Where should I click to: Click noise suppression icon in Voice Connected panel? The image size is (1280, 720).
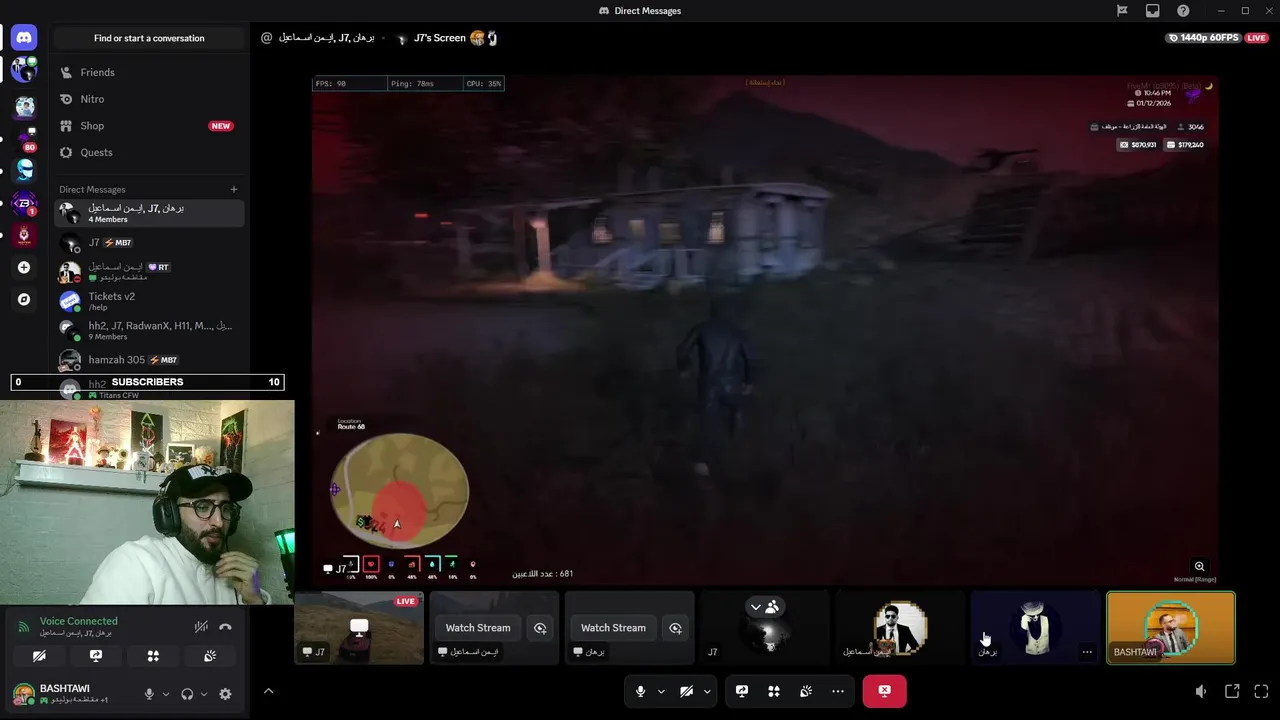pos(201,627)
